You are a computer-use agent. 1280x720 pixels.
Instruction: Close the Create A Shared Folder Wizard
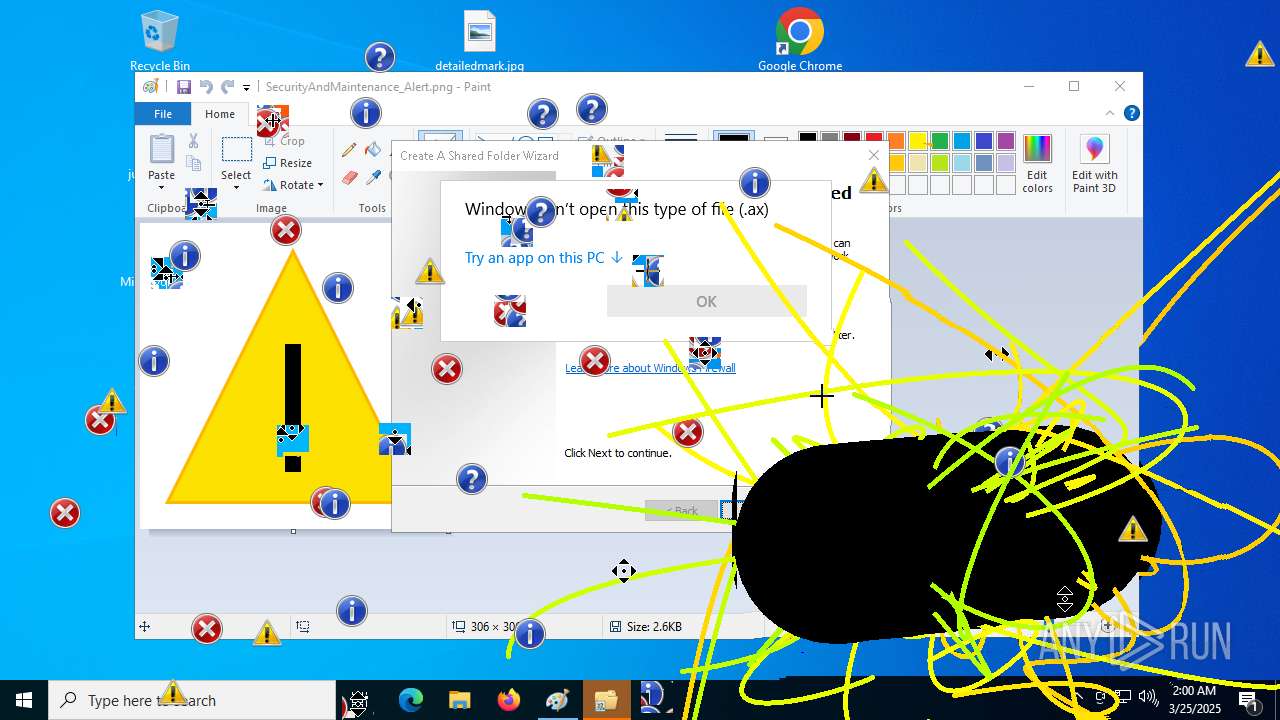click(874, 155)
